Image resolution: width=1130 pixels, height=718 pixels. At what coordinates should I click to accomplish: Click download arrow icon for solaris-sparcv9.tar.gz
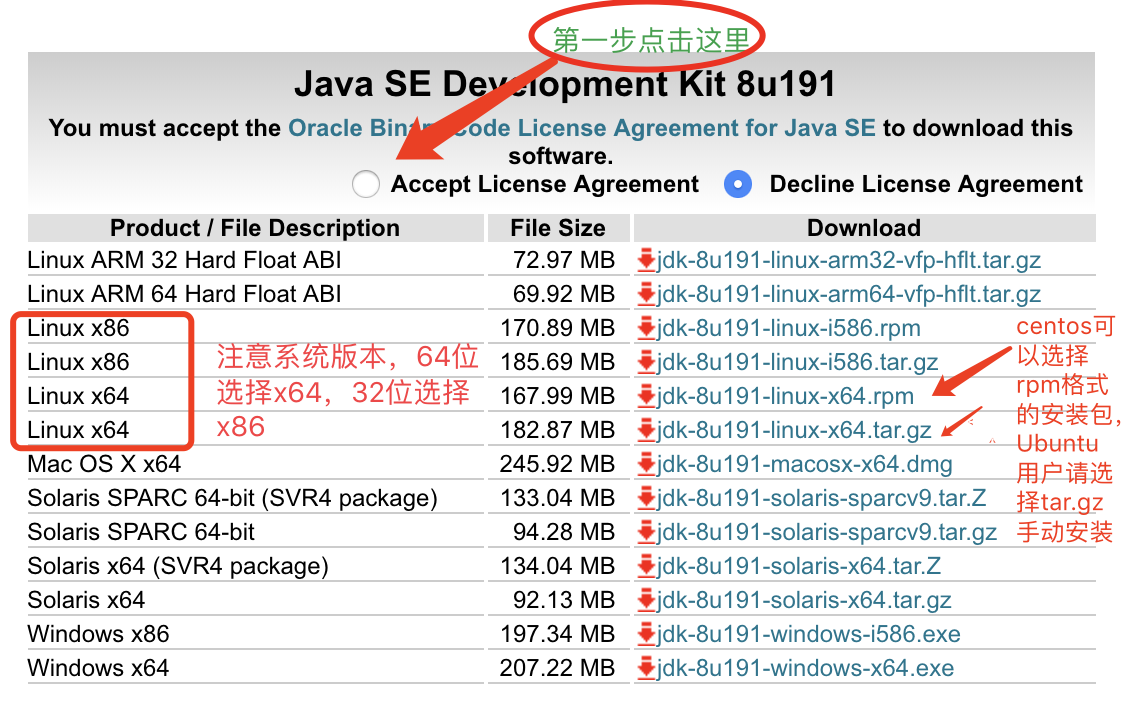646,531
